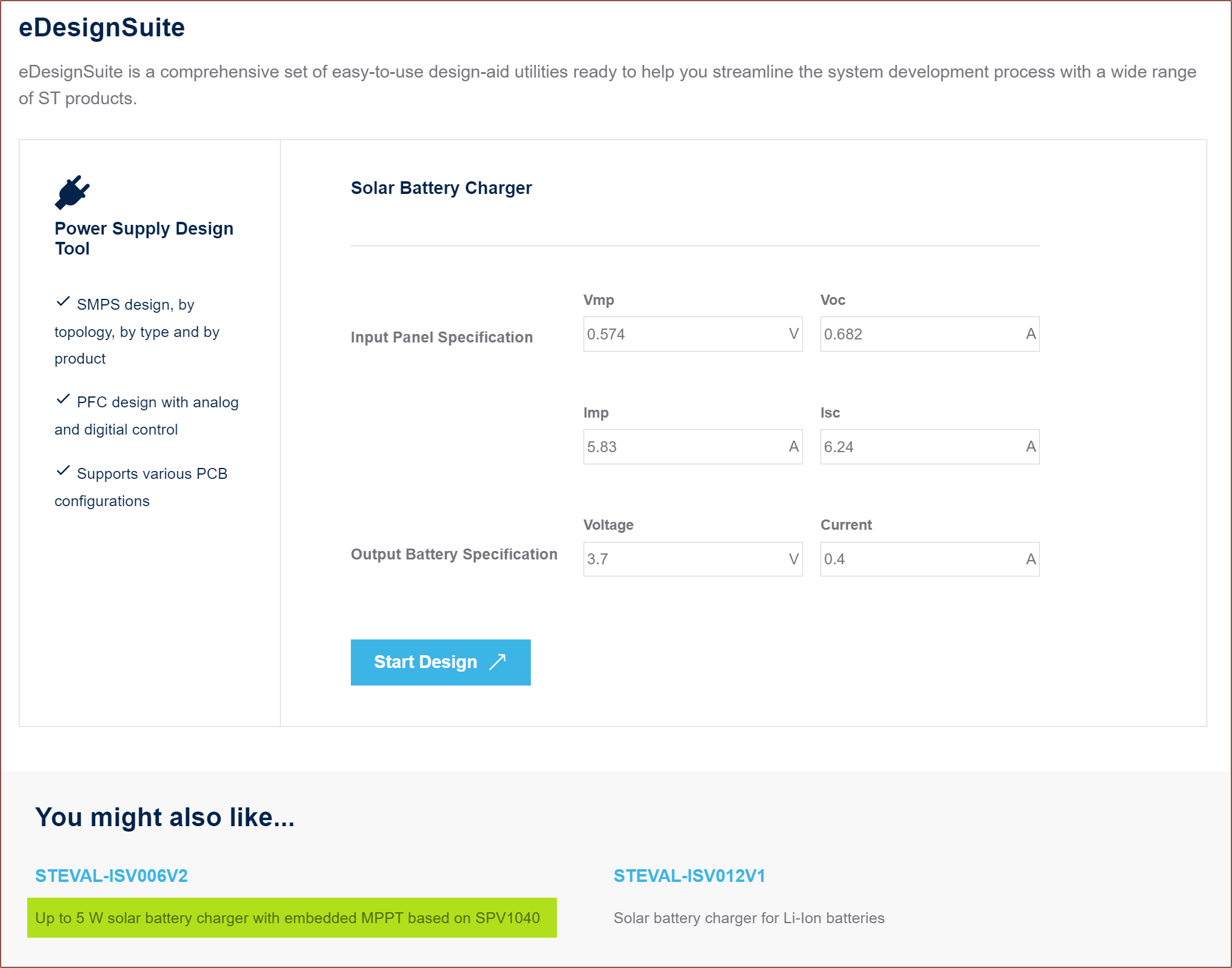This screenshot has height=968, width=1232.
Task: Click the 'Input Panel Specification' label
Action: pyautogui.click(x=442, y=337)
